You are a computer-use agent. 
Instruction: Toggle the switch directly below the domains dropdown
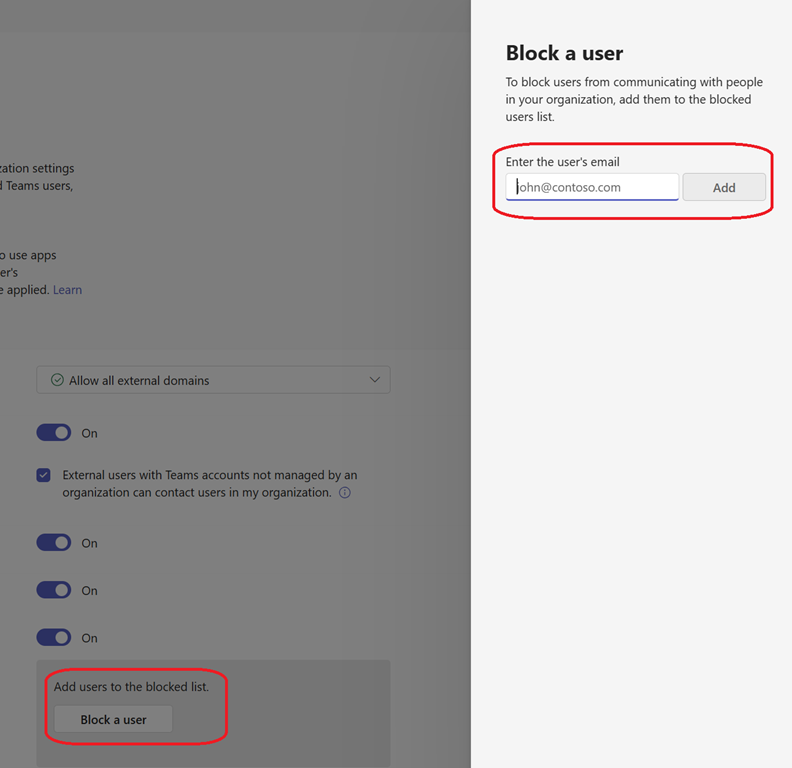(54, 433)
